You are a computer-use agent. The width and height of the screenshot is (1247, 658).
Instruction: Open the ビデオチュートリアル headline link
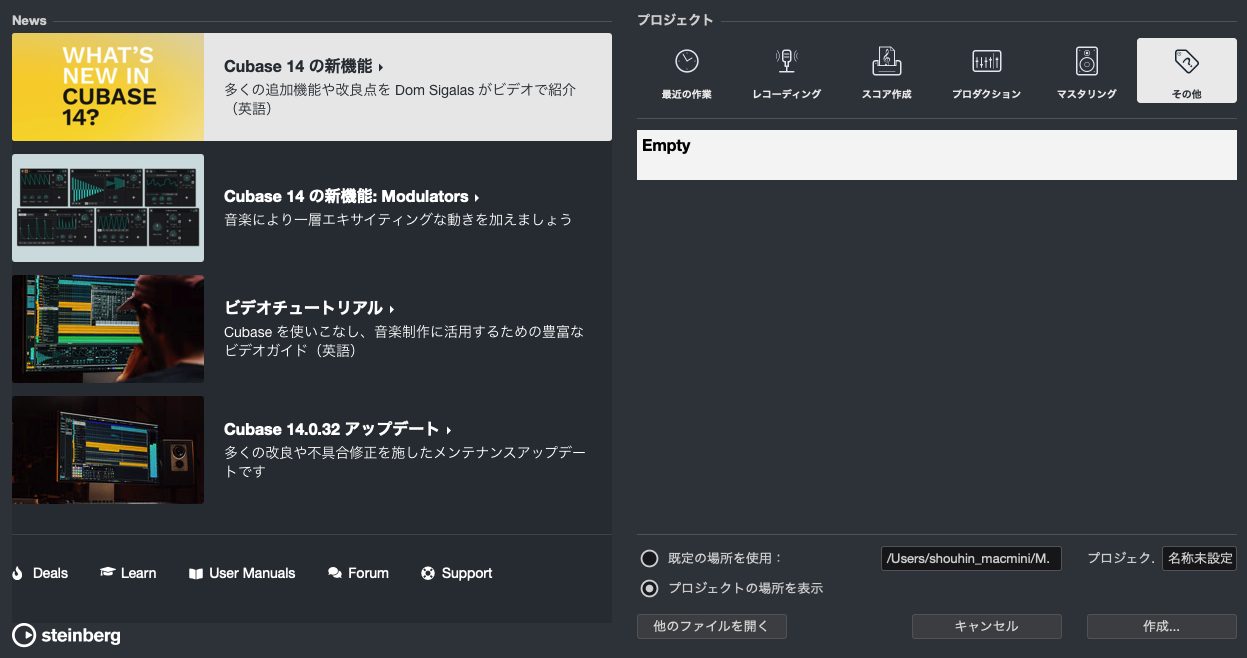[x=309, y=308]
